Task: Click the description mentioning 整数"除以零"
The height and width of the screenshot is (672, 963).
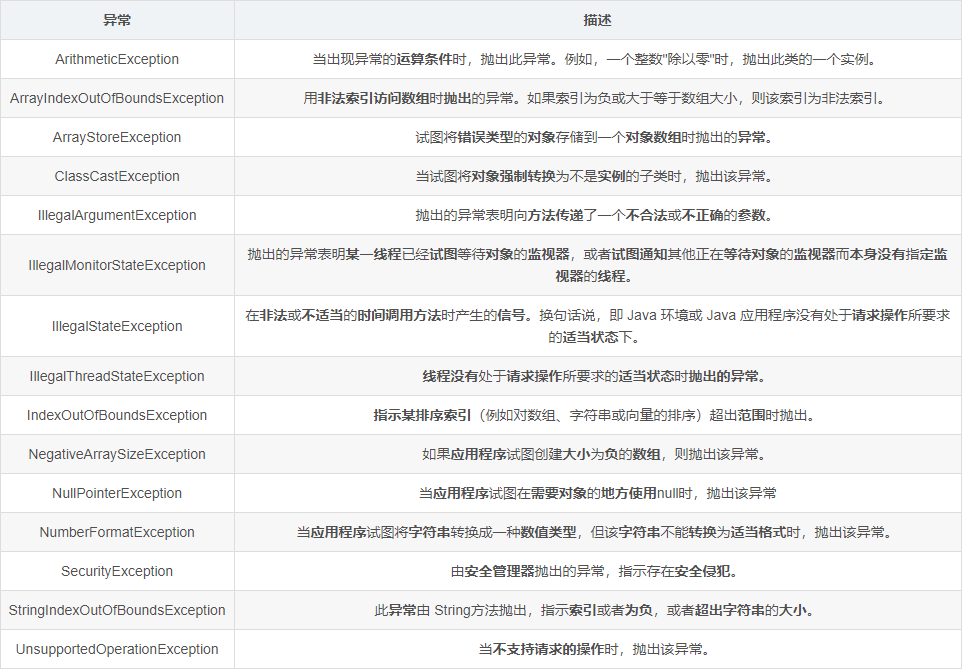Action: coord(597,59)
